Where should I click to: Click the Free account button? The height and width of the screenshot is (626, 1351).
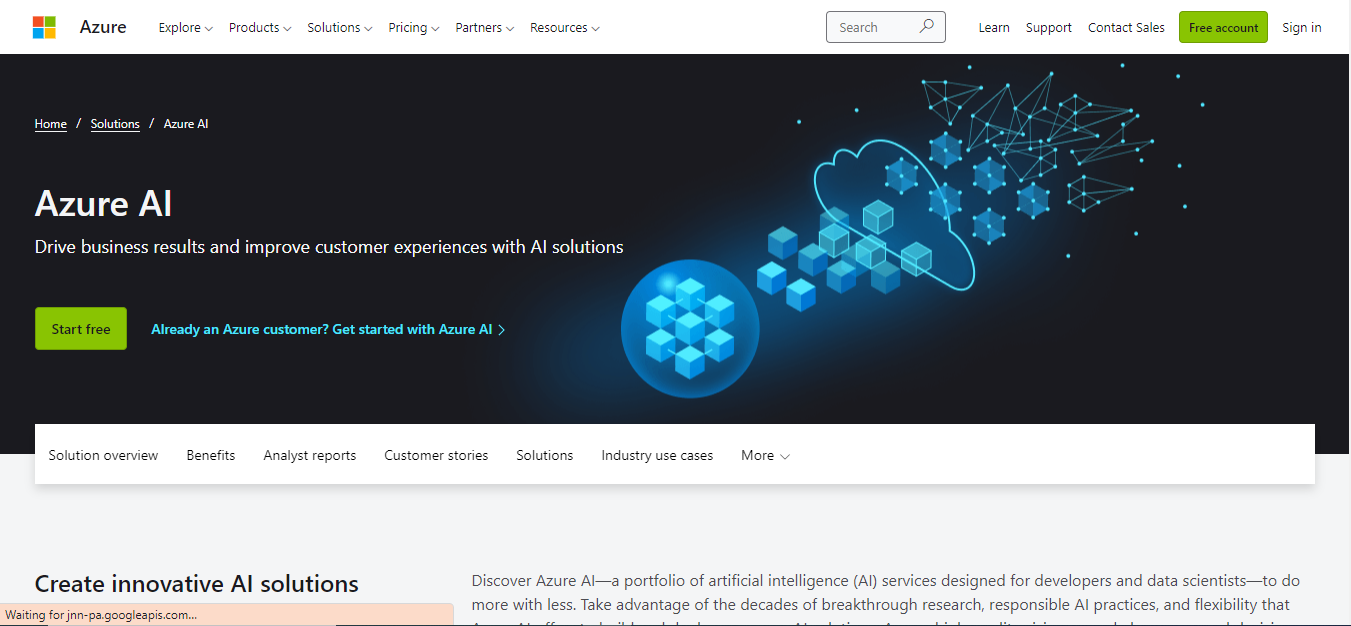click(1223, 27)
